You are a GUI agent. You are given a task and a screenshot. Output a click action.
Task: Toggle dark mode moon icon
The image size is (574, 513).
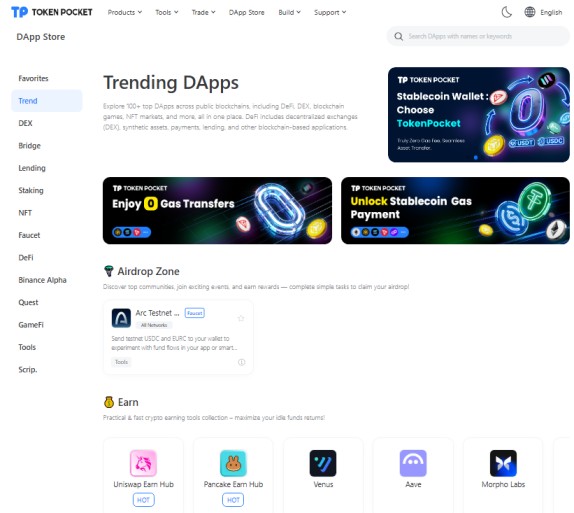point(507,12)
